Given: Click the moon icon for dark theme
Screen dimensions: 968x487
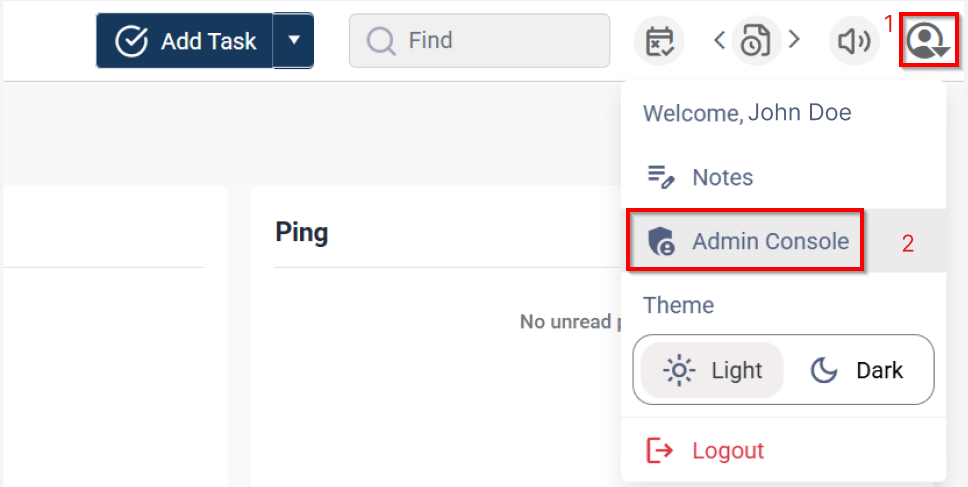Looking at the screenshot, I should tap(824, 371).
